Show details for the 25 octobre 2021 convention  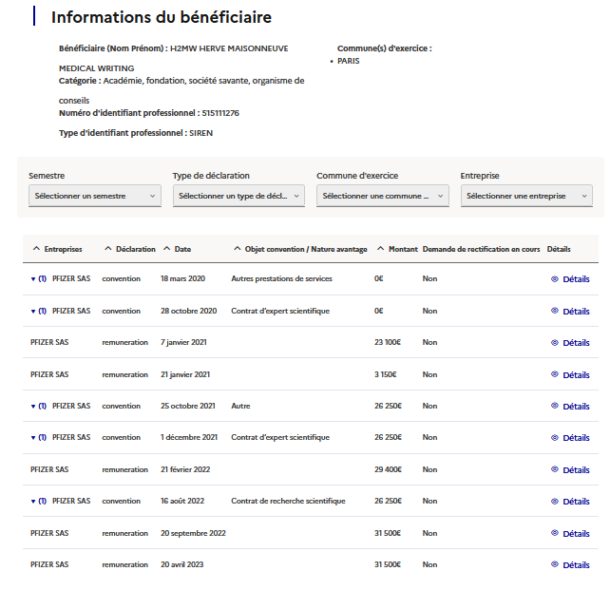[x=570, y=407]
